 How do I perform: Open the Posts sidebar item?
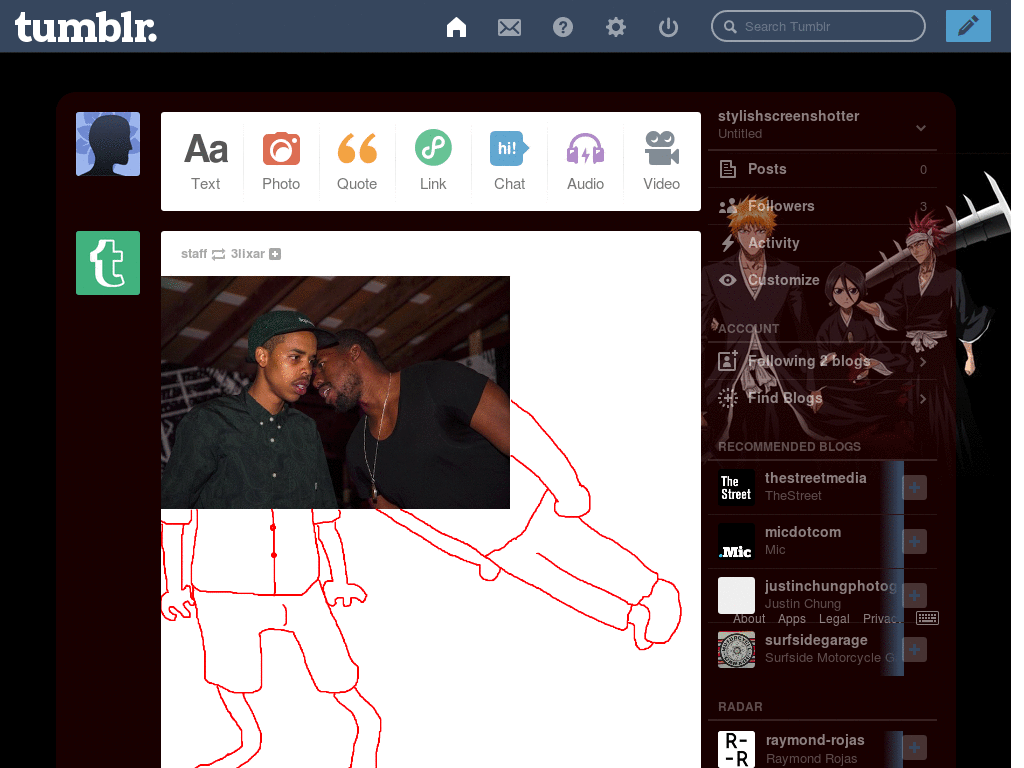pos(766,169)
